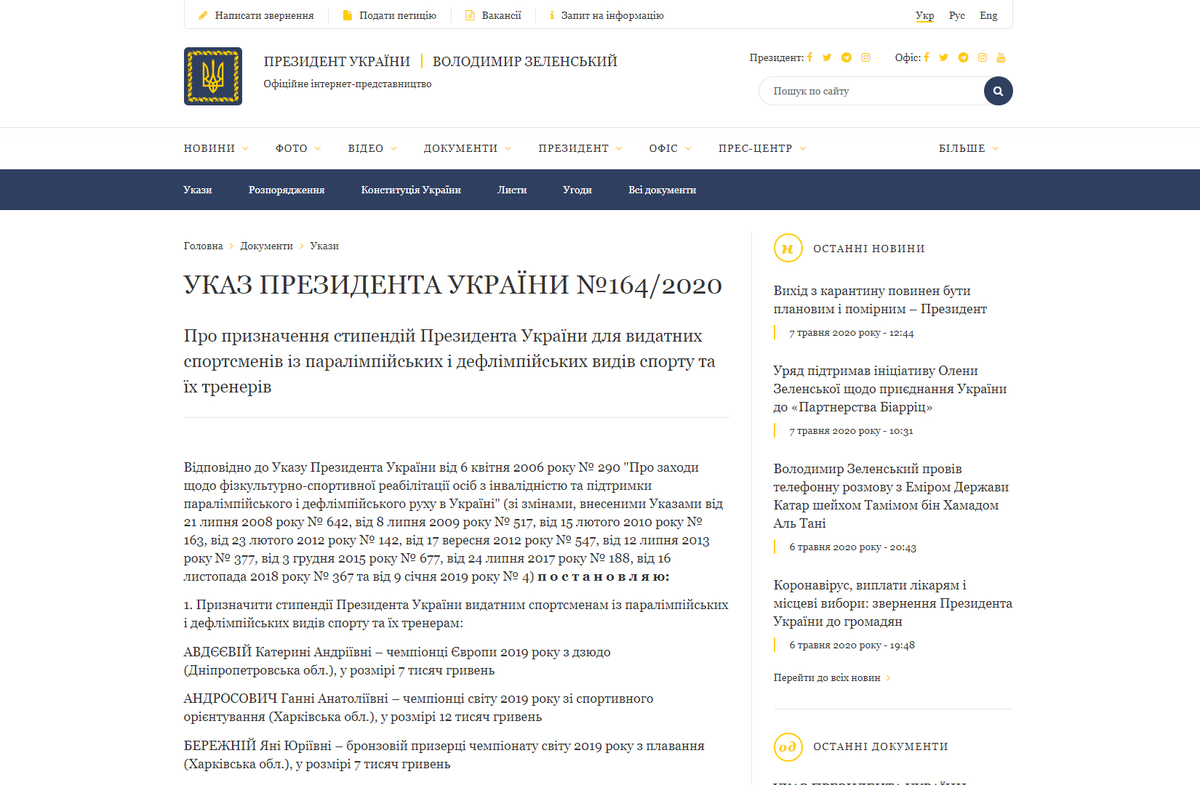Open the President's Telegram icon
Screen dimensions: 1200x785
click(846, 58)
